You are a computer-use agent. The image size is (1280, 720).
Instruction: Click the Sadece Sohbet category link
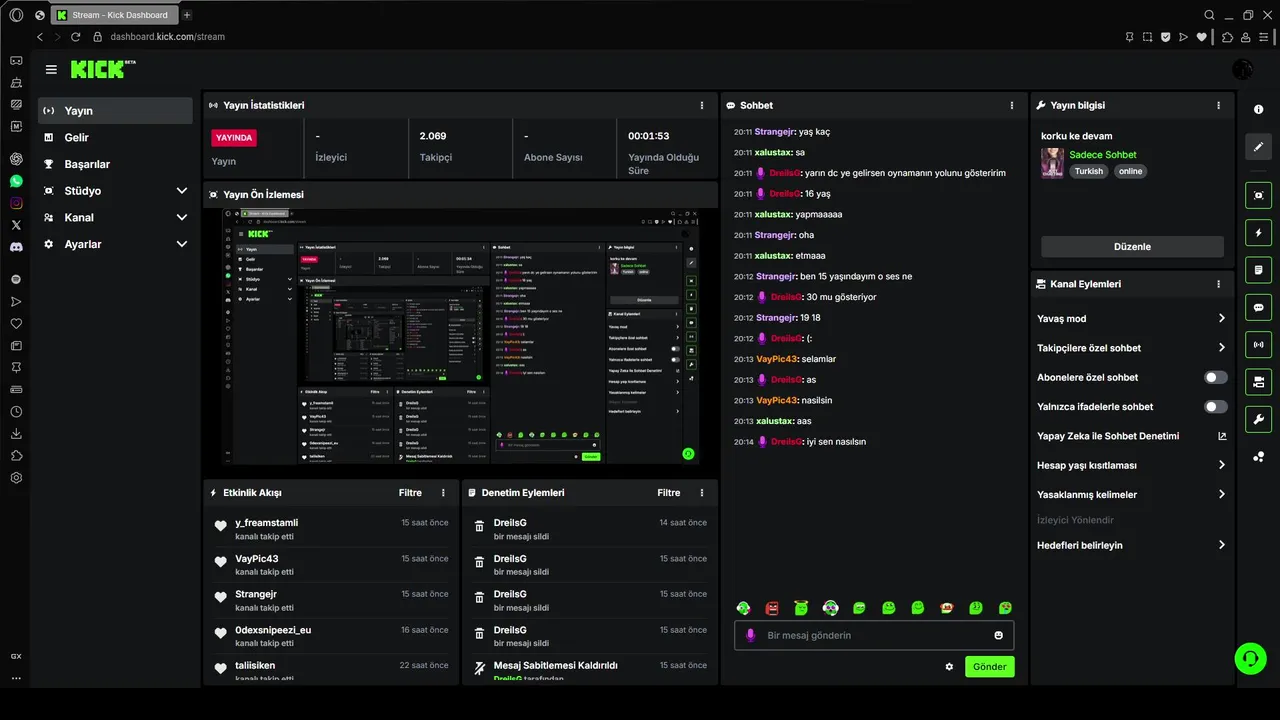[1103, 155]
